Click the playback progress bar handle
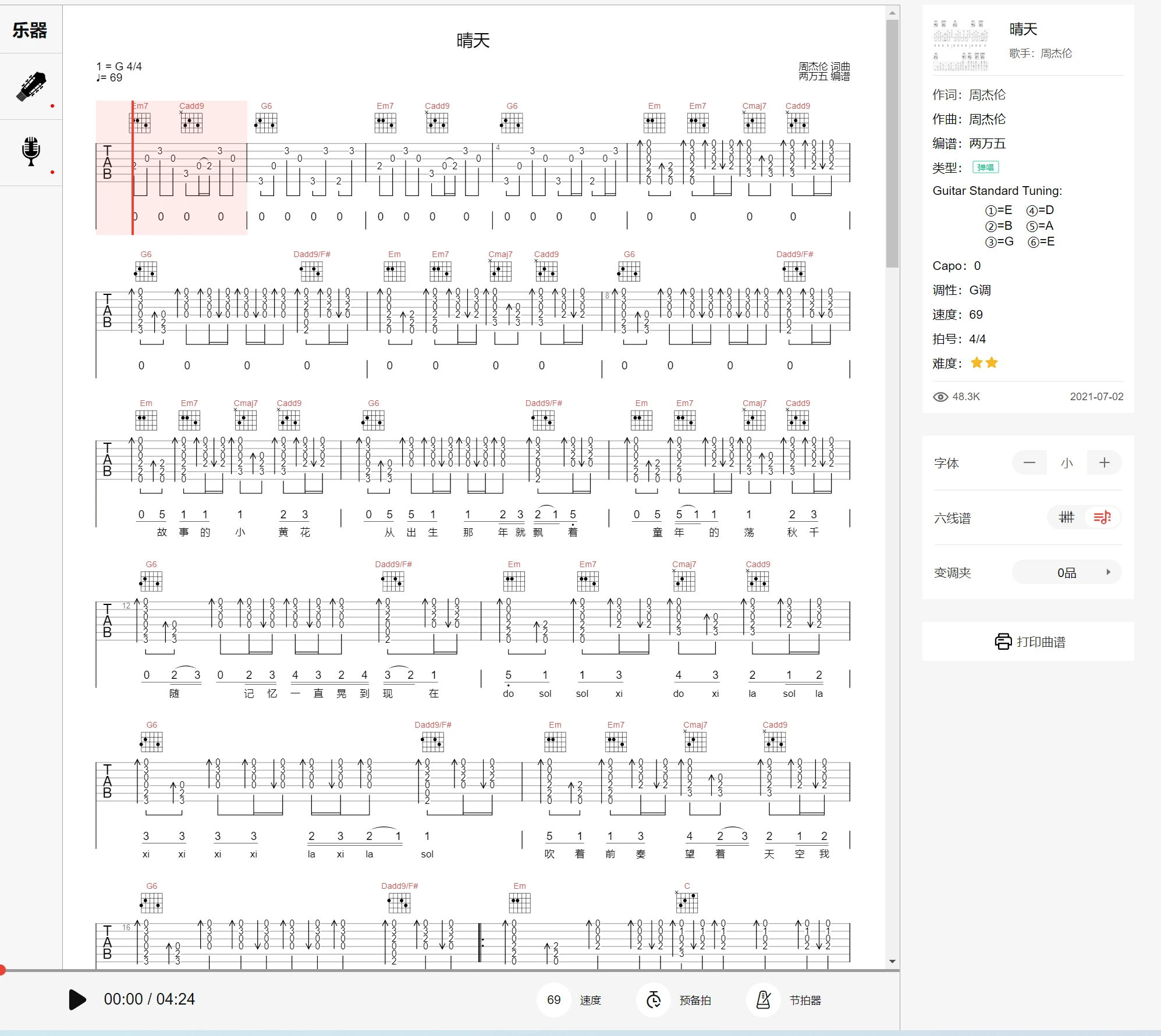The height and width of the screenshot is (1036, 1161). tap(2, 970)
